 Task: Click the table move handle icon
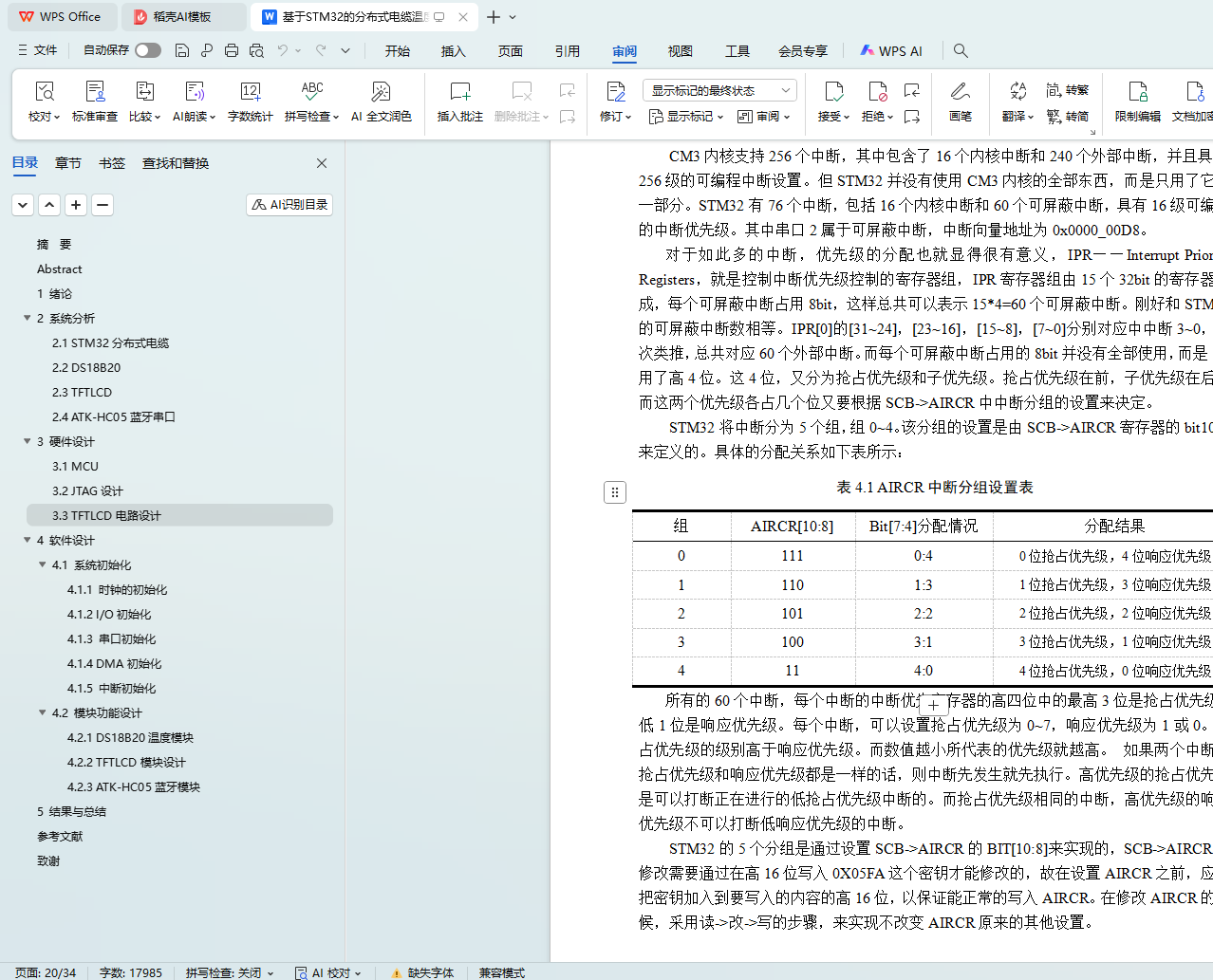(x=615, y=492)
